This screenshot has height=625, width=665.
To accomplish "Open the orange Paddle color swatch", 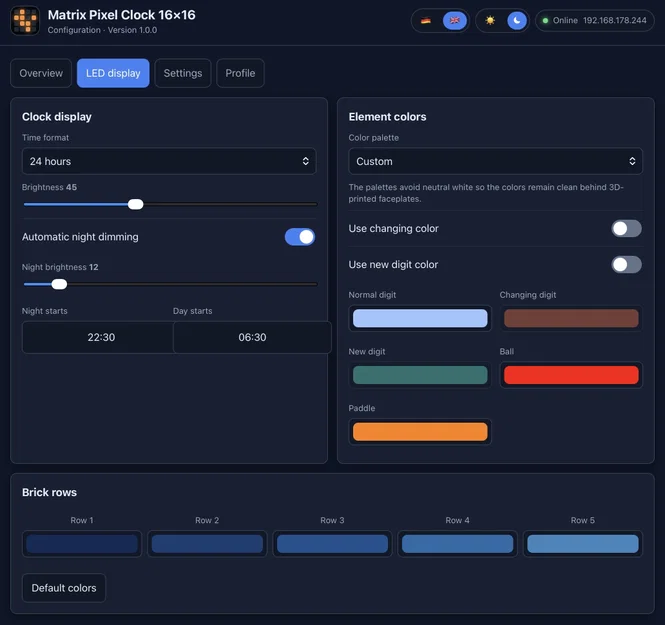I will click(x=420, y=432).
